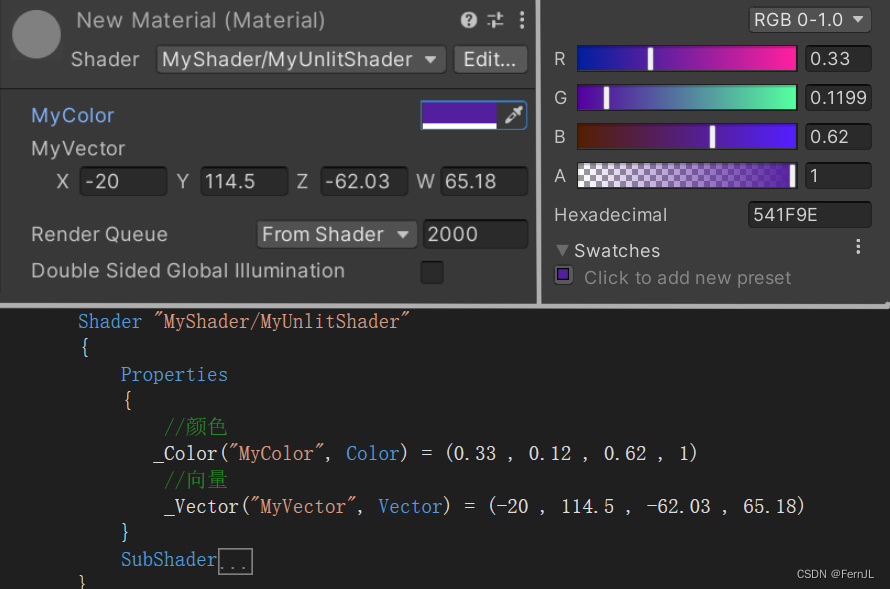Select the purple swatch preset
Screen dimensions: 890x589
563,275
